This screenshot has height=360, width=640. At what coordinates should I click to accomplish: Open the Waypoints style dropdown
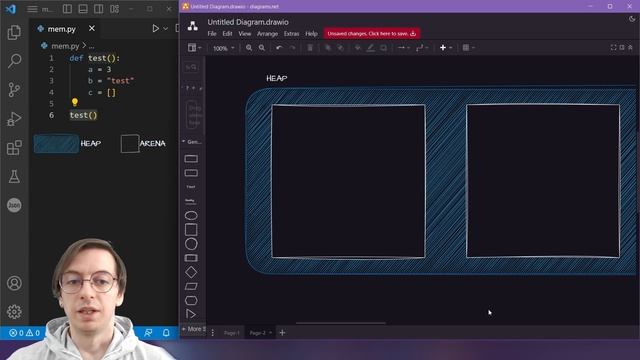coord(422,48)
